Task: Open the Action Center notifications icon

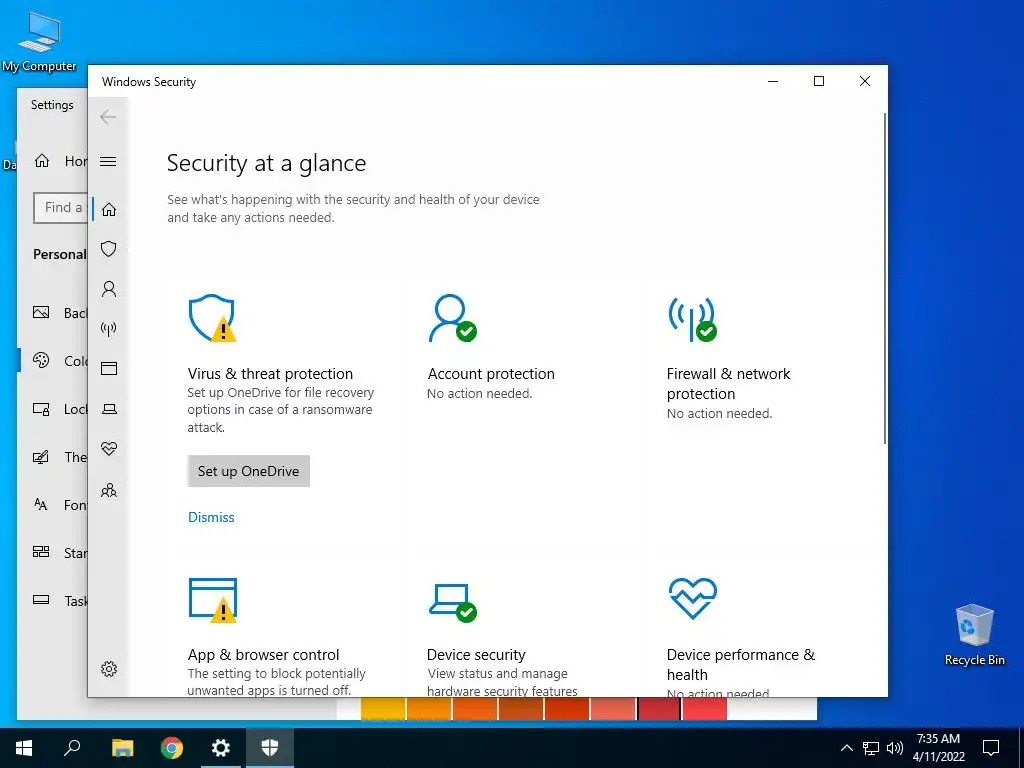Action: coord(991,748)
